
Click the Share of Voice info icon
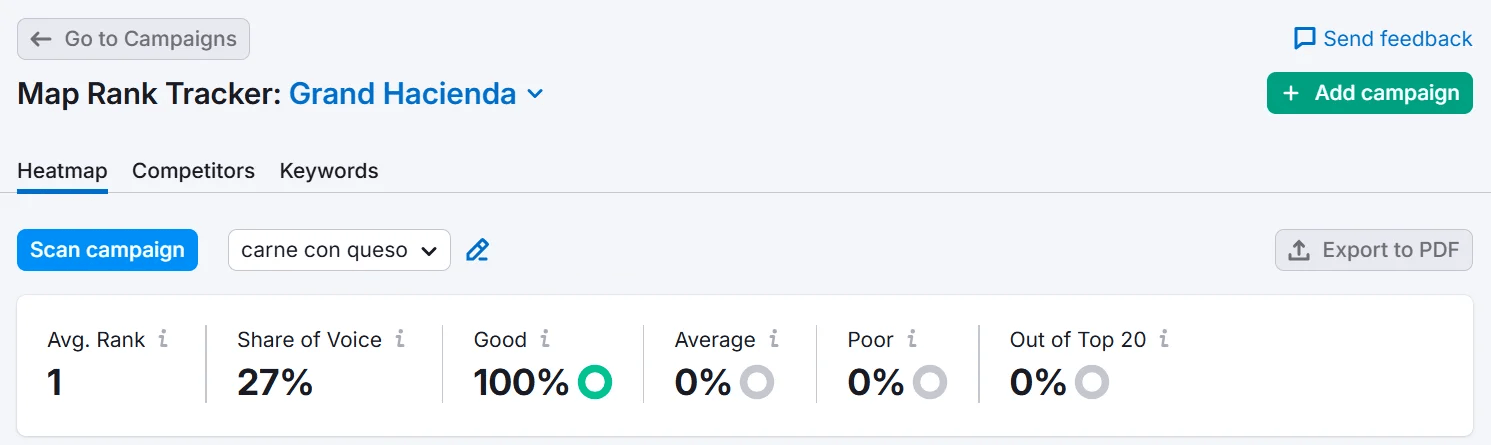[x=400, y=339]
